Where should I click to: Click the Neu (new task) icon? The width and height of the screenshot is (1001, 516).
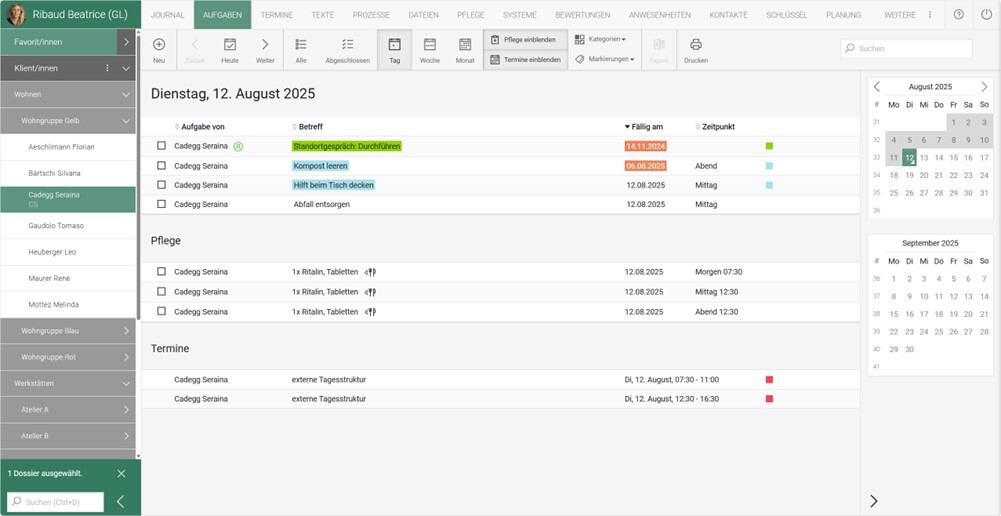[159, 50]
